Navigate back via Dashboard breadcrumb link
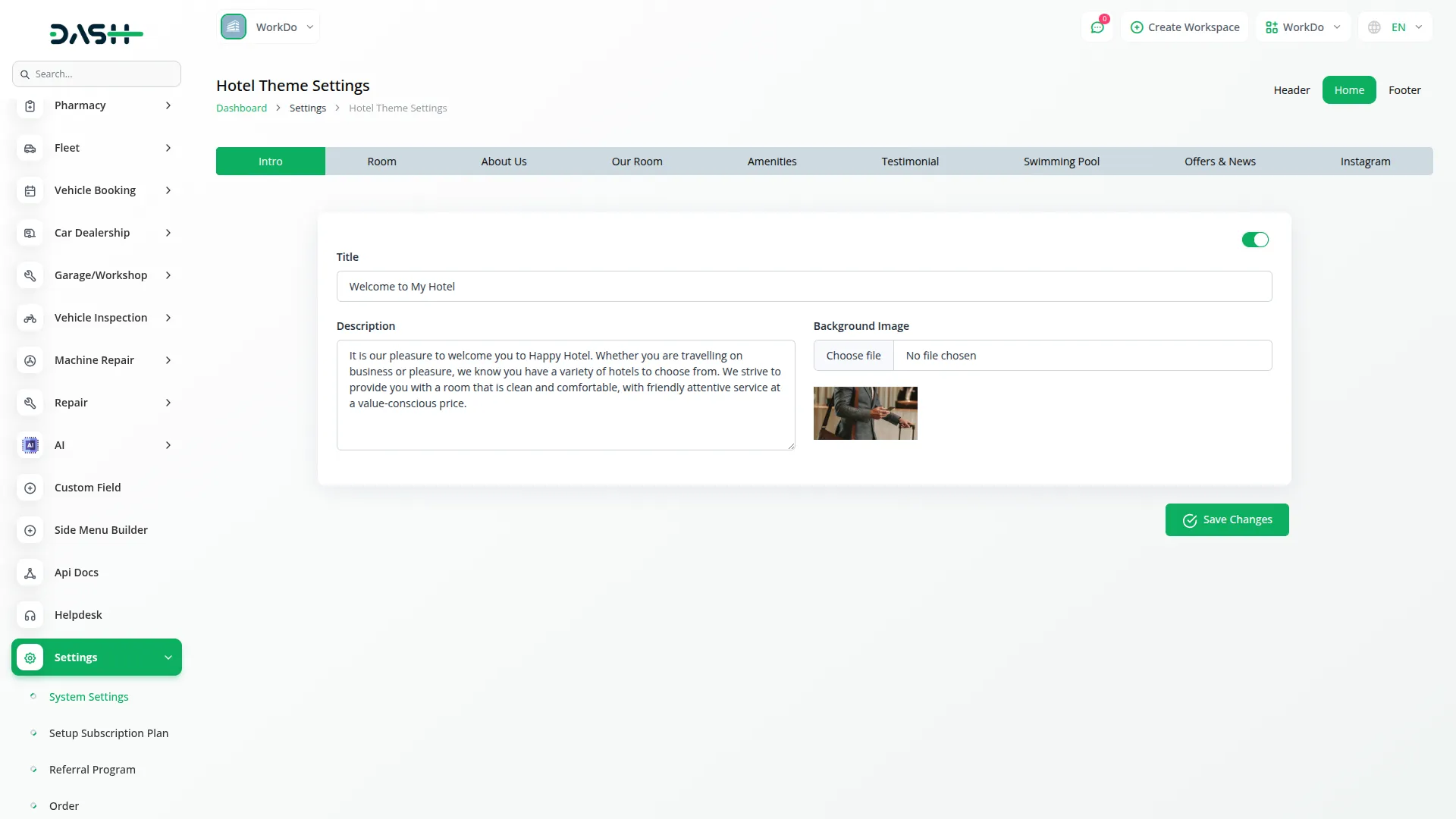The image size is (1456, 819). [241, 108]
